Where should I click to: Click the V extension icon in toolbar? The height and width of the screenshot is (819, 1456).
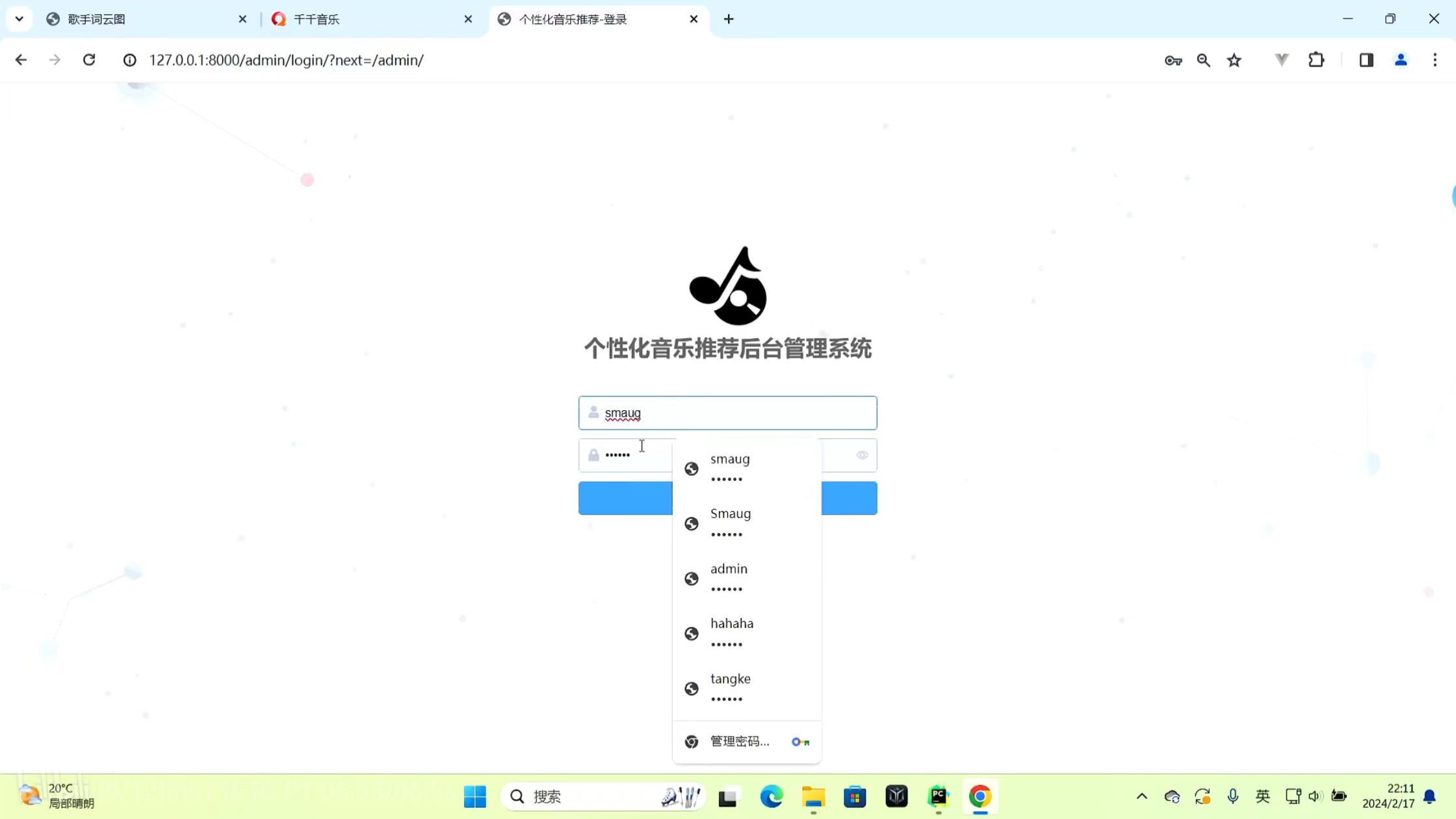[1281, 60]
